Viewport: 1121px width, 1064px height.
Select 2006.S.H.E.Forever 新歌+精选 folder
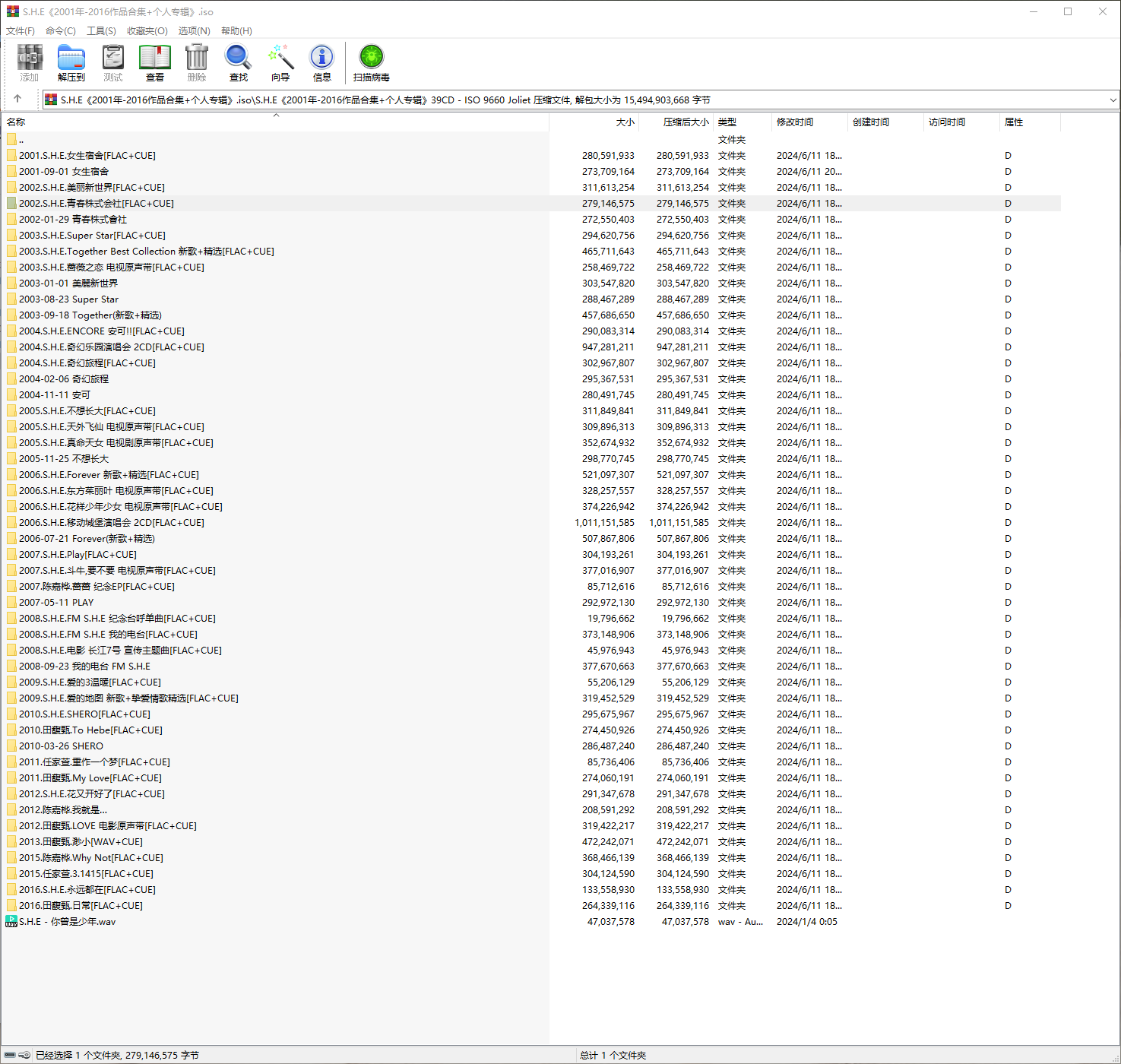pyautogui.click(x=109, y=474)
